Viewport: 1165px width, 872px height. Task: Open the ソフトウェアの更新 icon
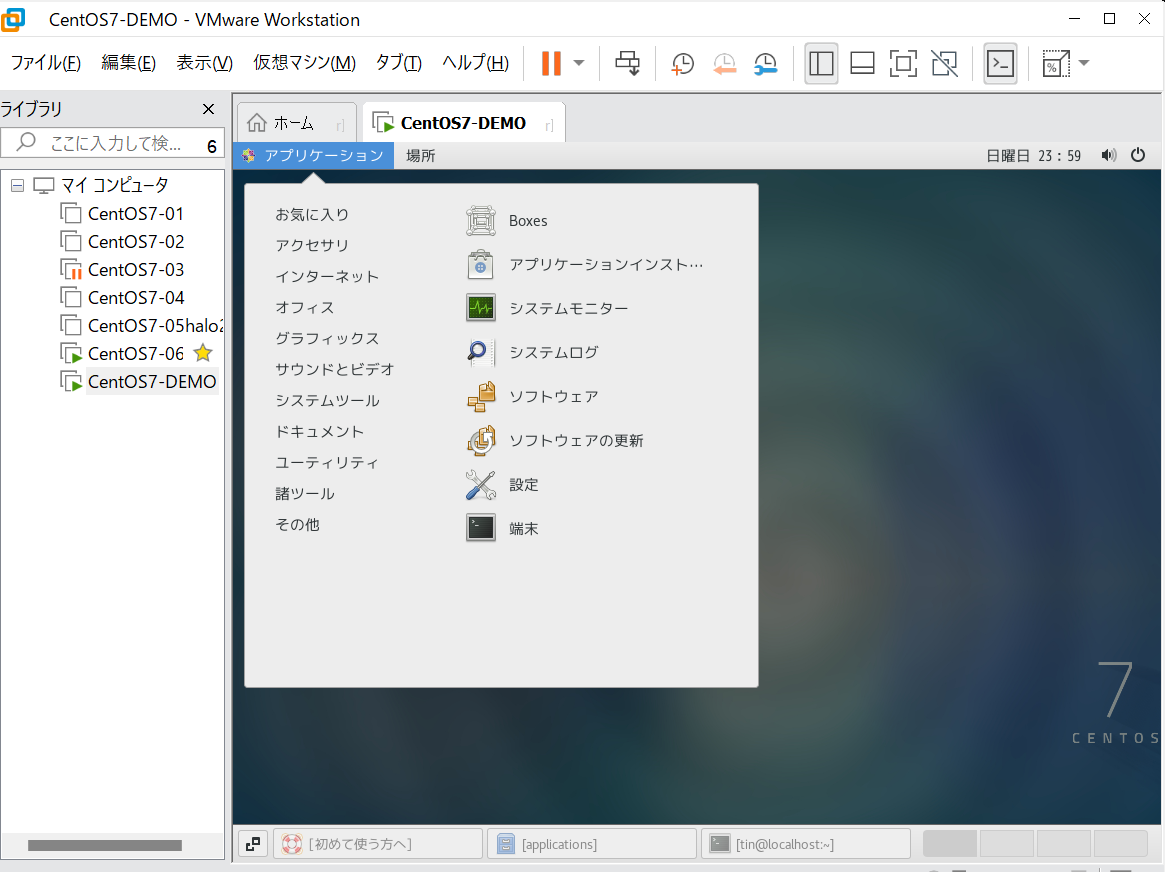[x=481, y=440]
